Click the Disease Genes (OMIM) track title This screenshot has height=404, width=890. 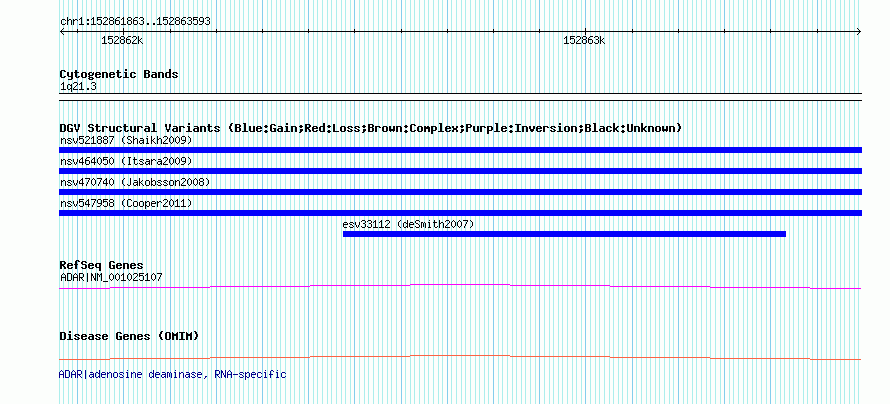[x=129, y=336]
